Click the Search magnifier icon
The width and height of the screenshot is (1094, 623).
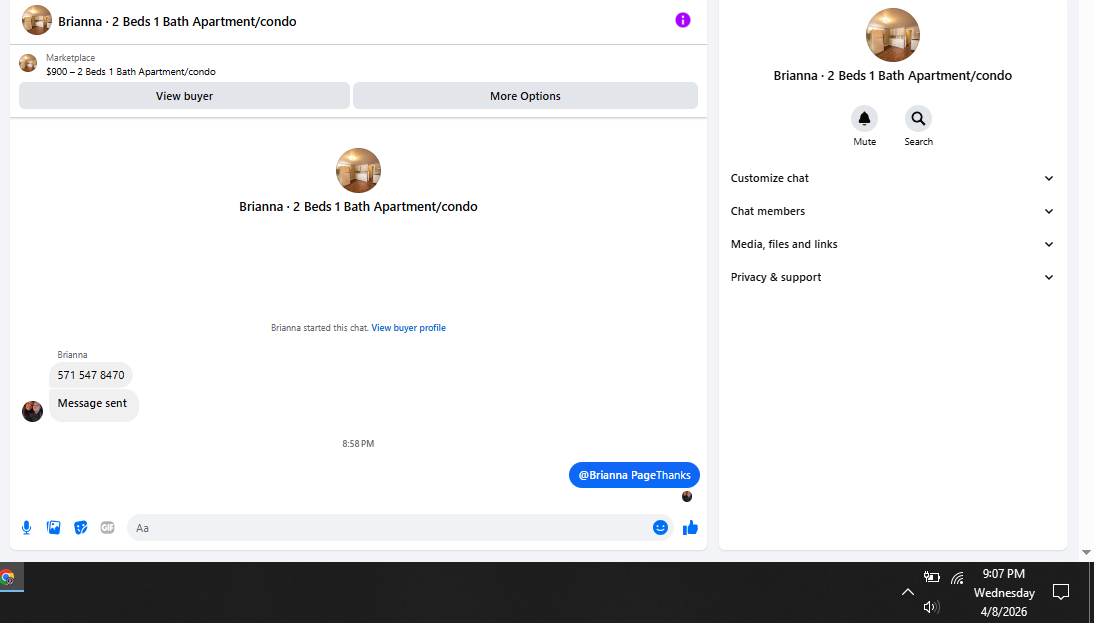pyautogui.click(x=918, y=119)
